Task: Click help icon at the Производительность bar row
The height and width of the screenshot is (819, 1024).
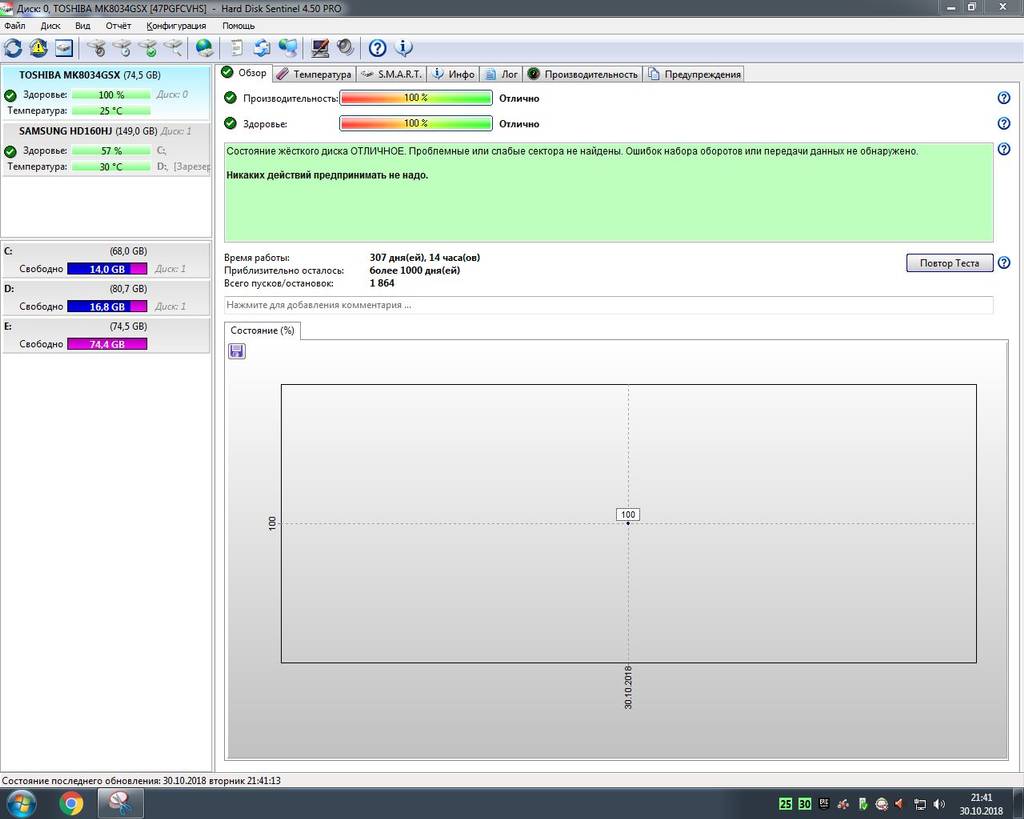Action: [x=1003, y=98]
